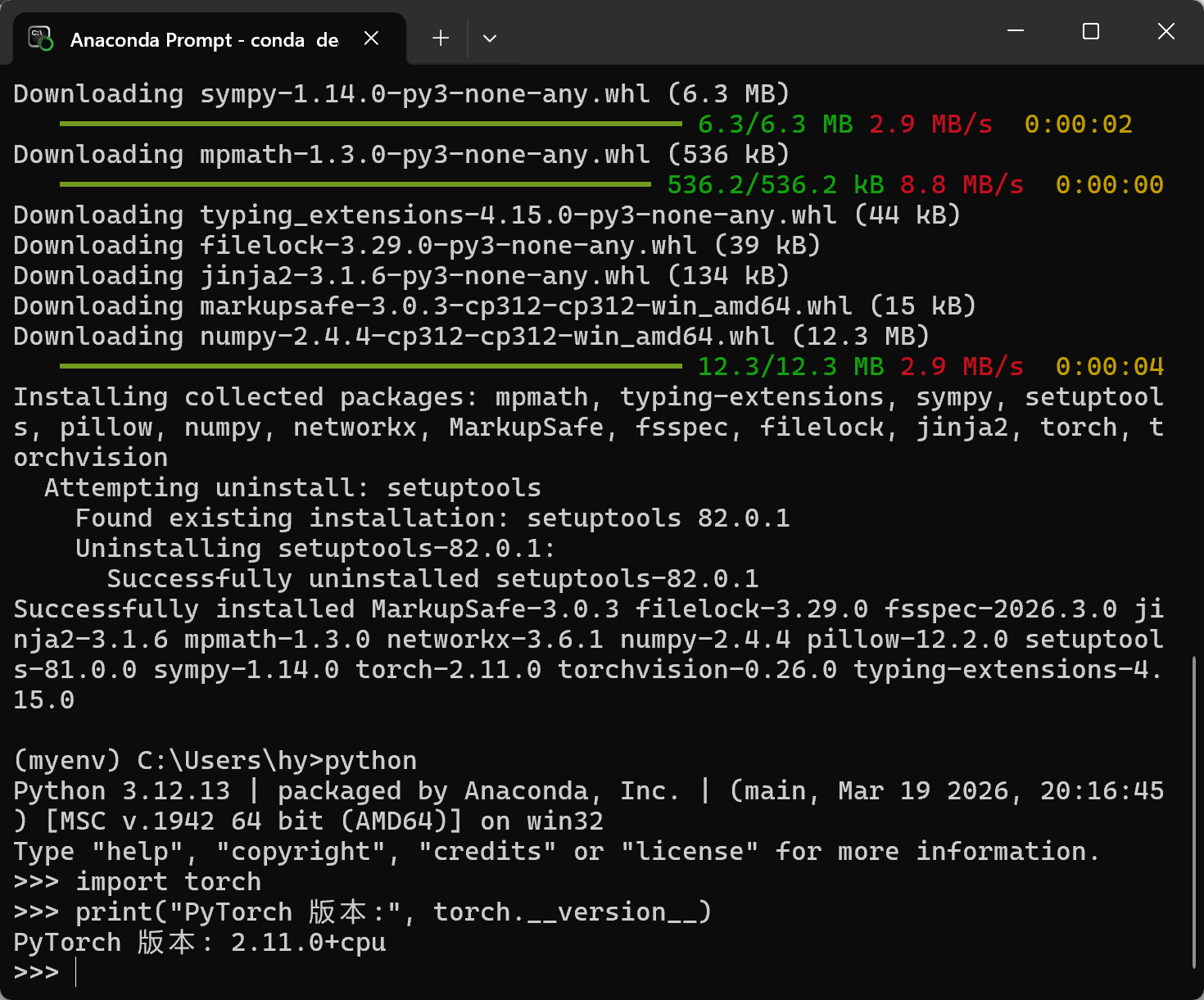
Task: Click "Successfully uninstalled setuptools-82.0.1" line
Action: 432,579
